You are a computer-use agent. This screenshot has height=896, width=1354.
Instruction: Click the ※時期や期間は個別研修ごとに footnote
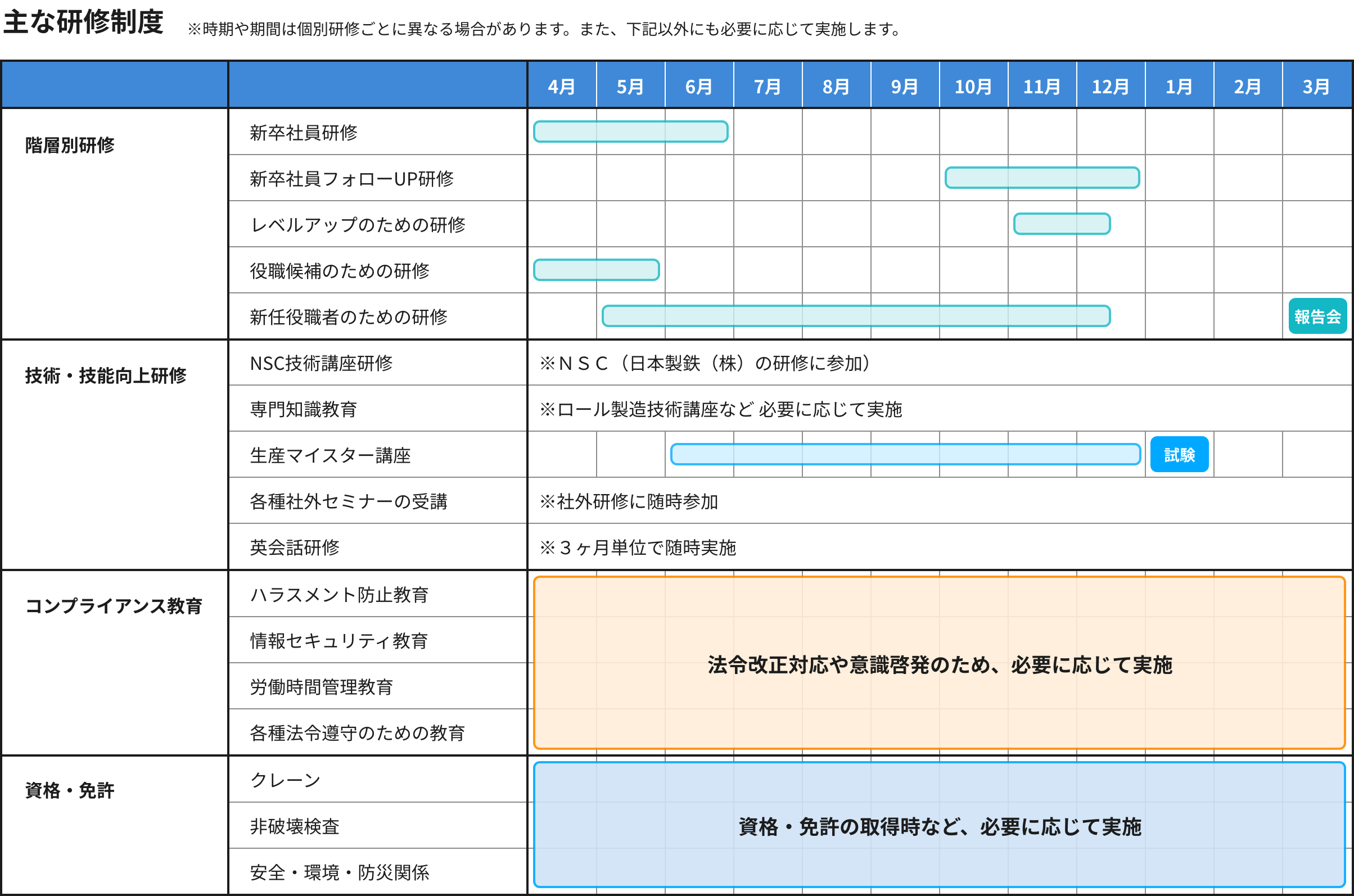point(545,29)
